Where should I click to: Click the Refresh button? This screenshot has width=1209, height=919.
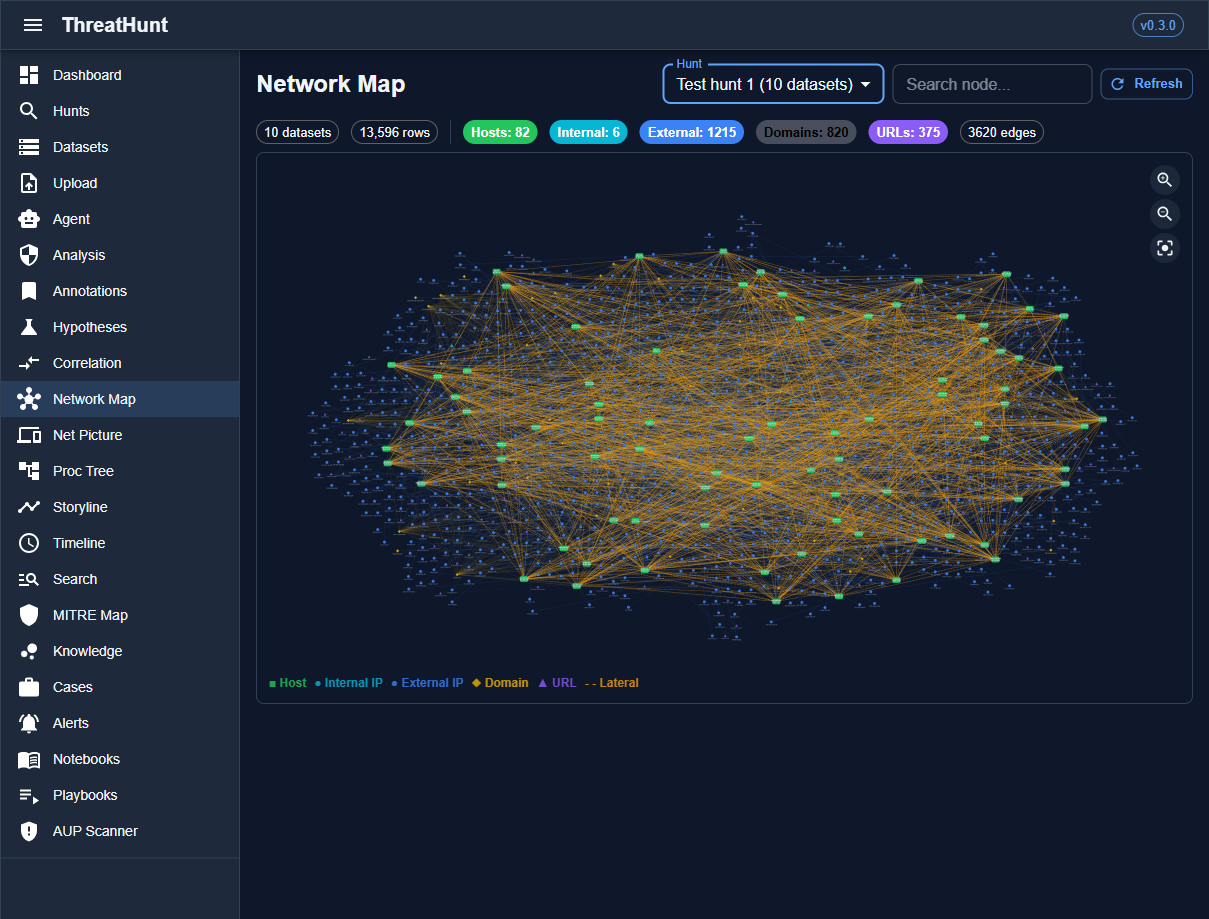pos(1146,84)
